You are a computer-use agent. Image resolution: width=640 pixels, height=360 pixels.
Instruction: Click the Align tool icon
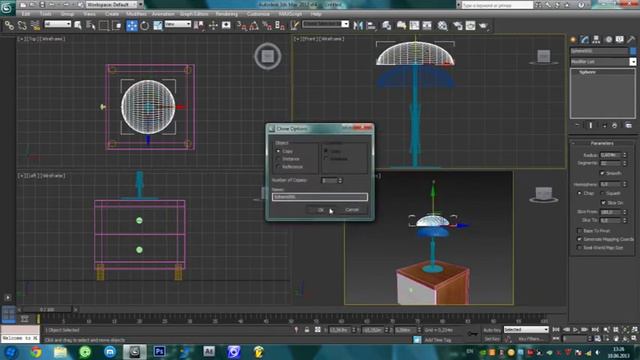coord(371,26)
